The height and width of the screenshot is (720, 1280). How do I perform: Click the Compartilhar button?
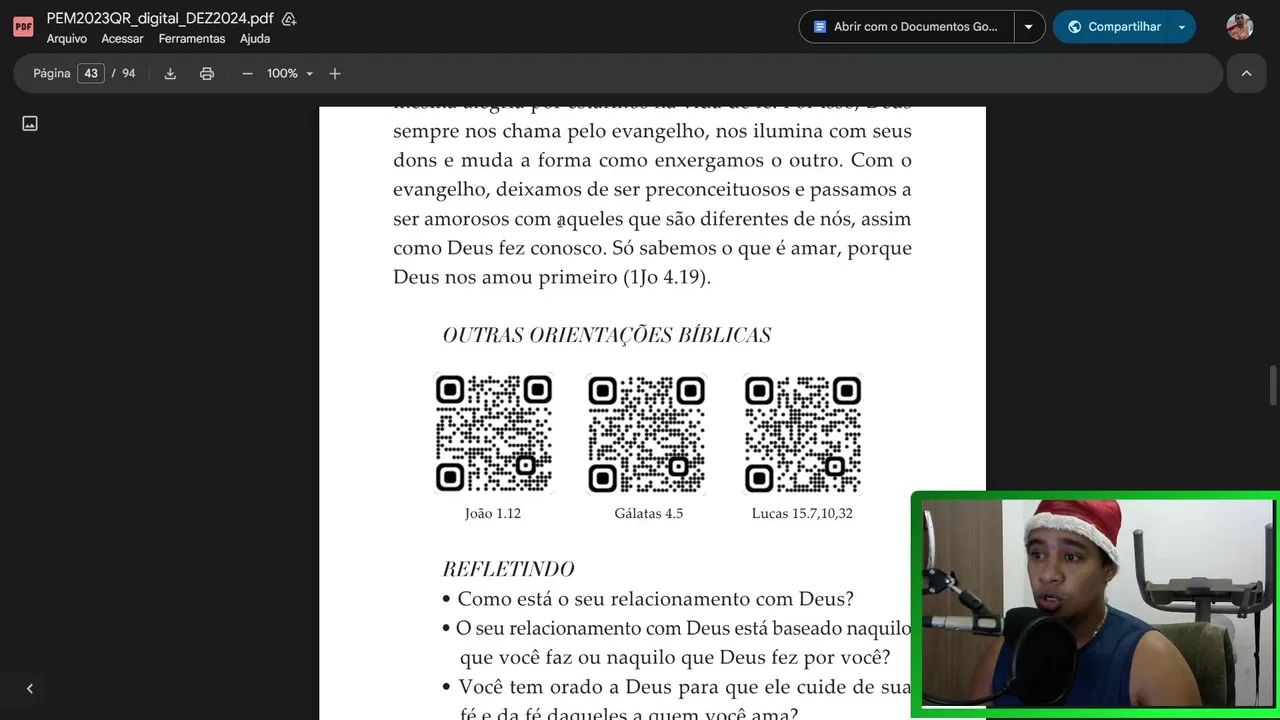[x=1113, y=27]
